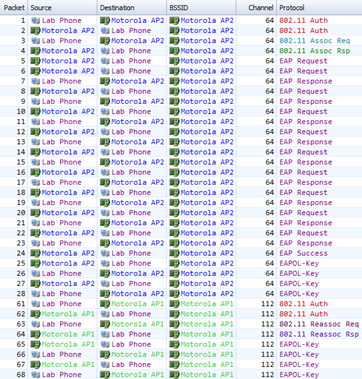Select the EAP Success protocol cell
This screenshot has width=362, height=379.
pyautogui.click(x=303, y=253)
